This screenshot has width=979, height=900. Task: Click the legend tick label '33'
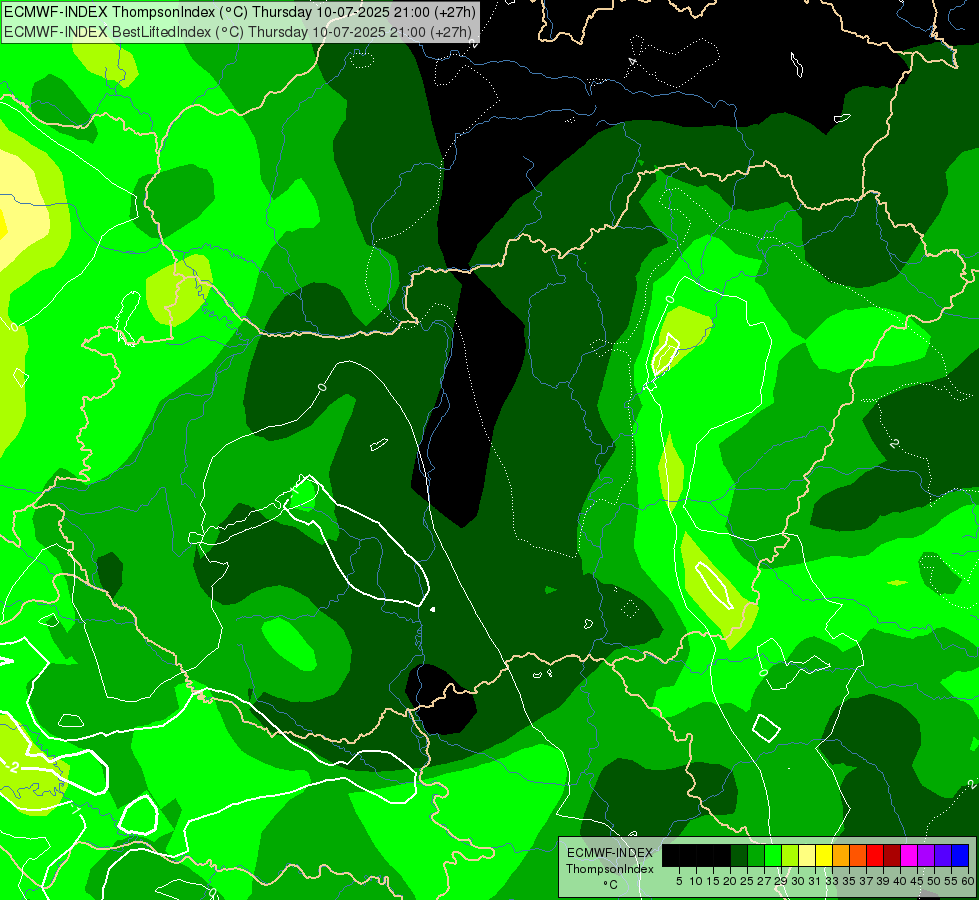point(832,881)
